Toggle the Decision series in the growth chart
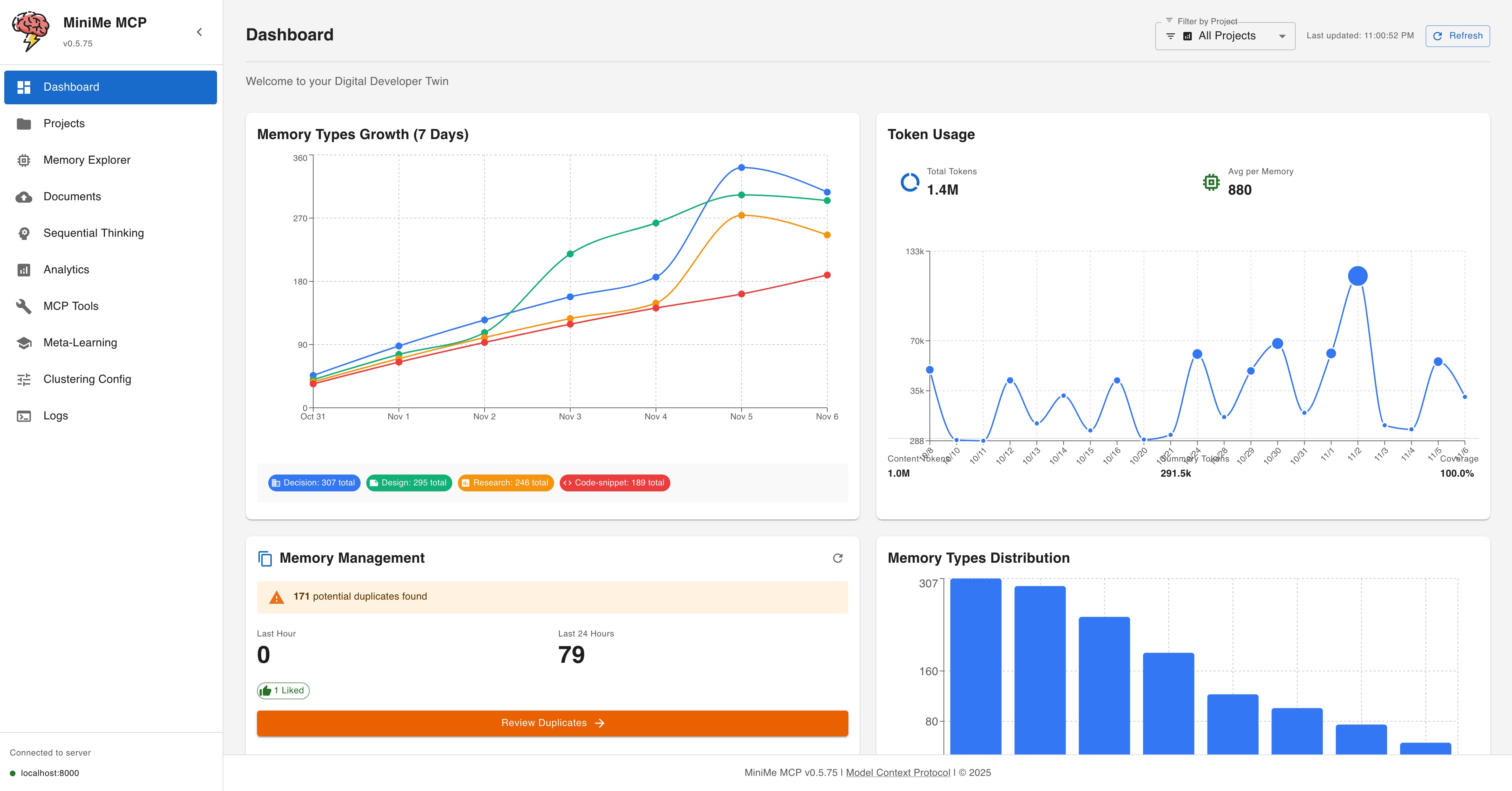 click(314, 483)
